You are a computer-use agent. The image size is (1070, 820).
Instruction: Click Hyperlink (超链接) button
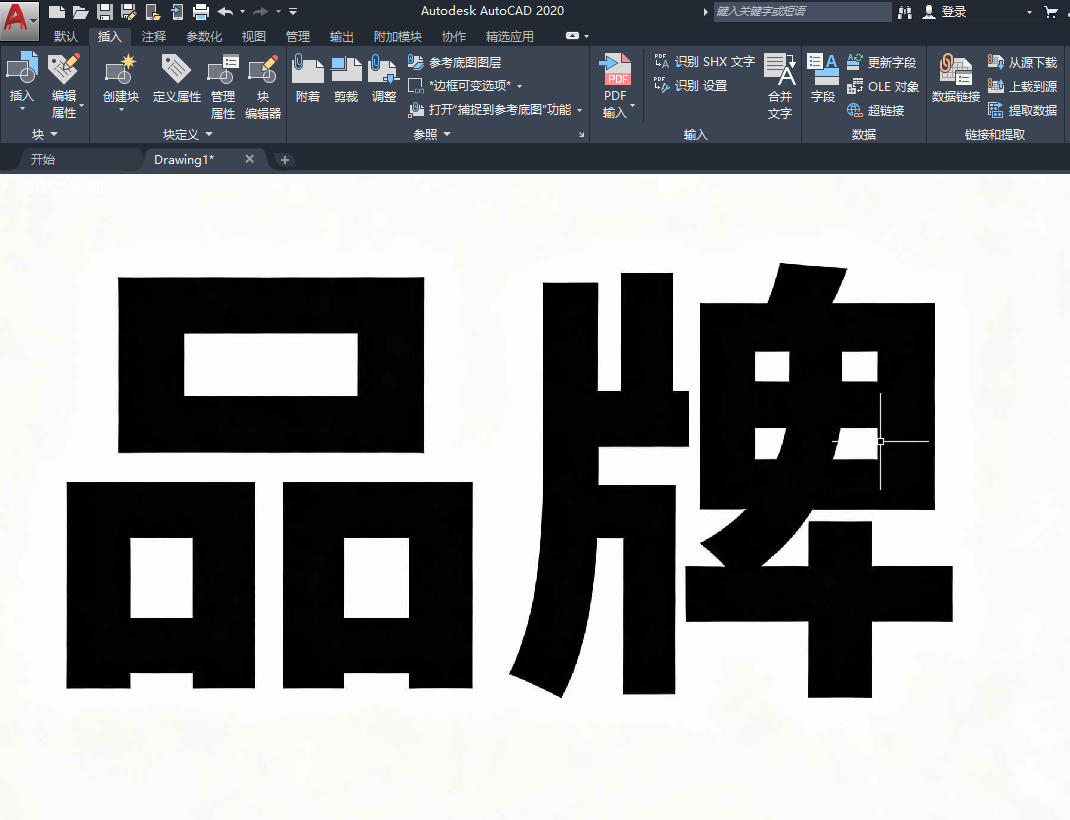tap(876, 110)
